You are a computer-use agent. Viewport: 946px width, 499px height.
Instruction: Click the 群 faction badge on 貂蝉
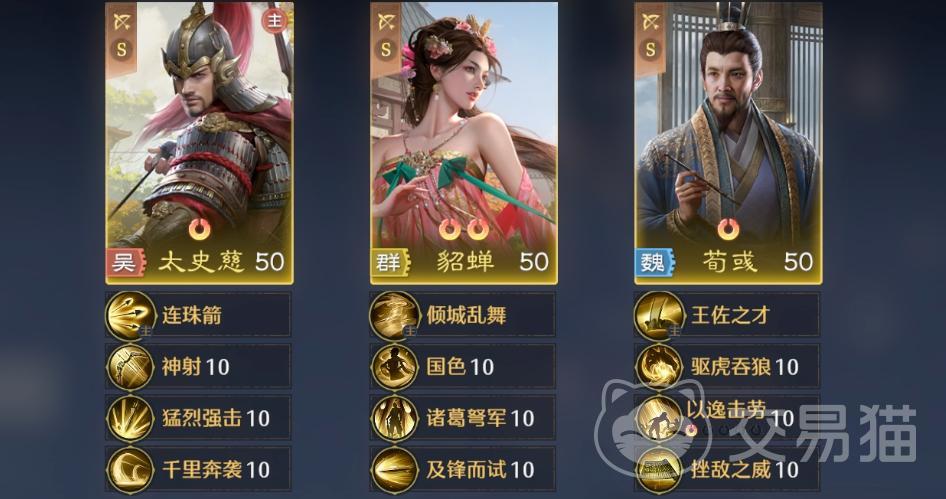click(390, 262)
